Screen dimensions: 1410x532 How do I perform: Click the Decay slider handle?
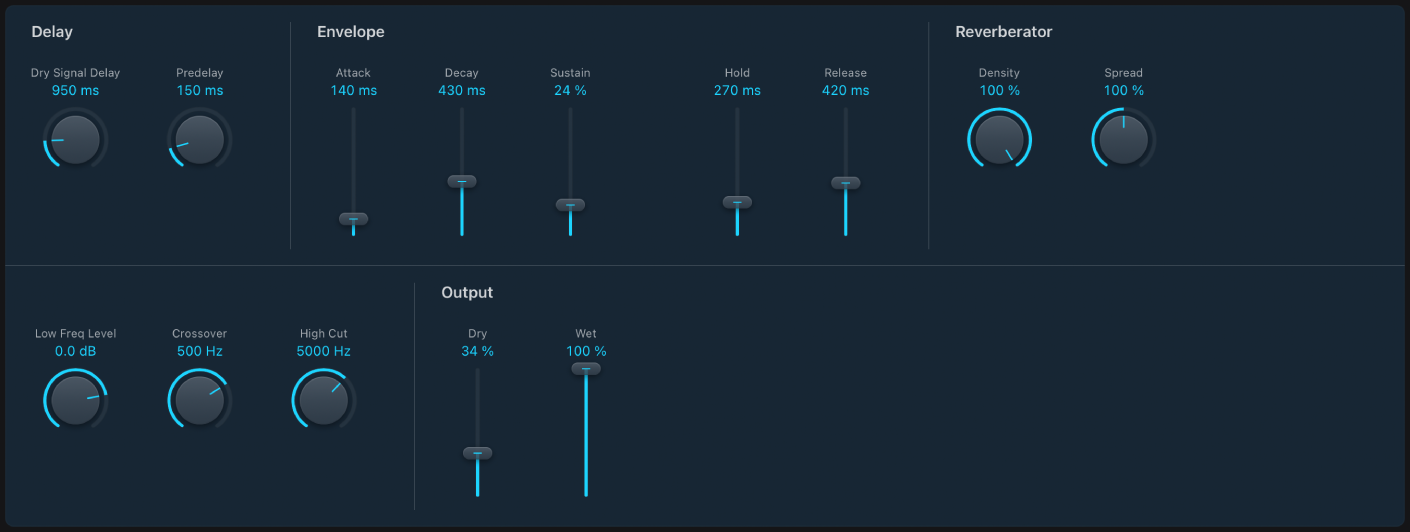click(462, 181)
